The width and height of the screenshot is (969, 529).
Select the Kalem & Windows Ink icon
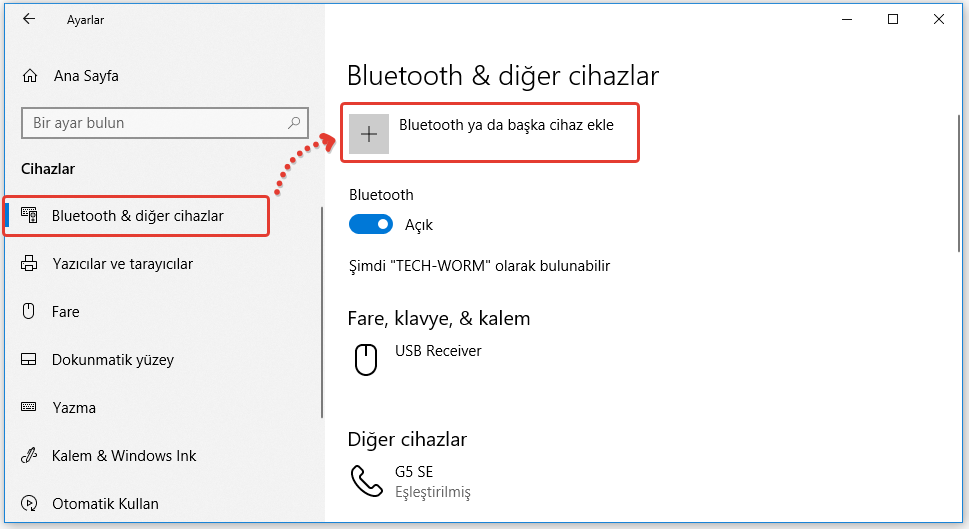tap(30, 456)
